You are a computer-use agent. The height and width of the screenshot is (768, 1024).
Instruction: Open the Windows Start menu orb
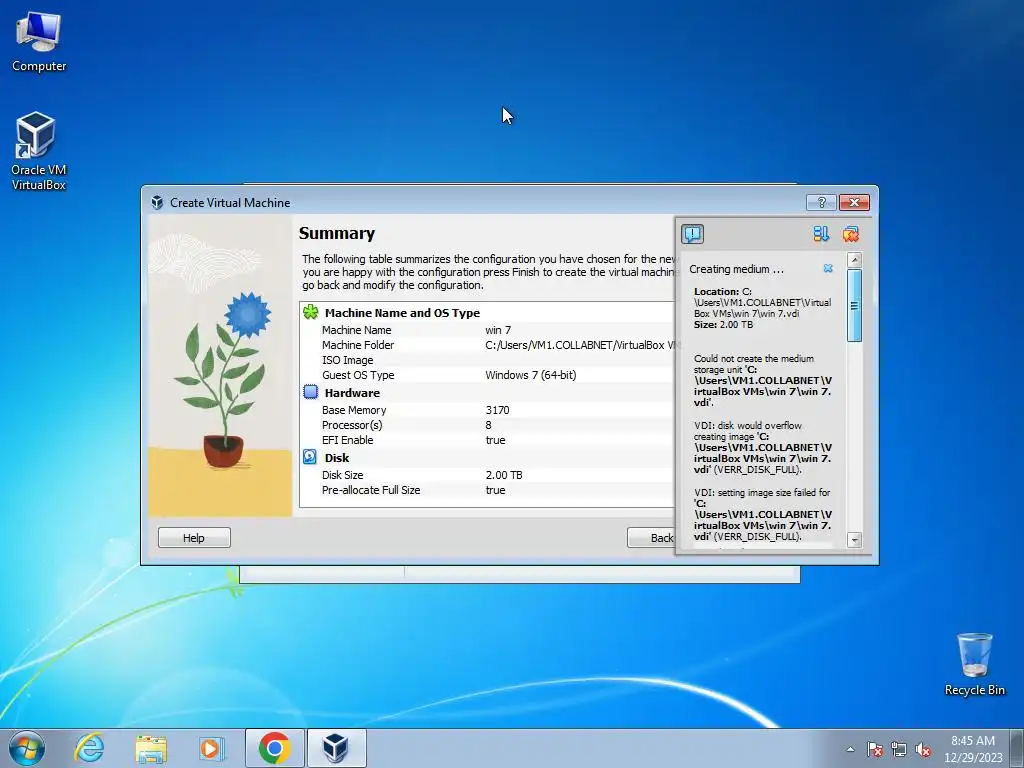(x=27, y=748)
